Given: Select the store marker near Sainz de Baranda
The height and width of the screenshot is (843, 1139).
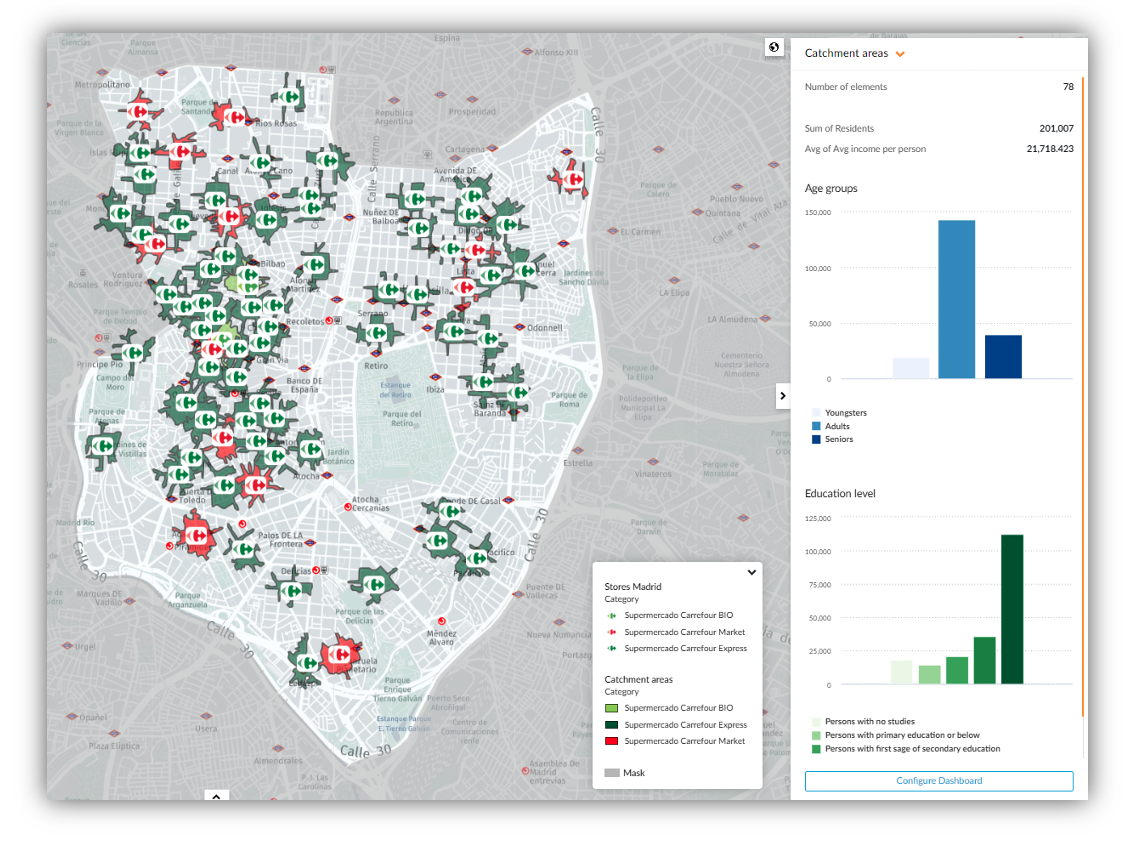Looking at the screenshot, I should coord(519,393).
